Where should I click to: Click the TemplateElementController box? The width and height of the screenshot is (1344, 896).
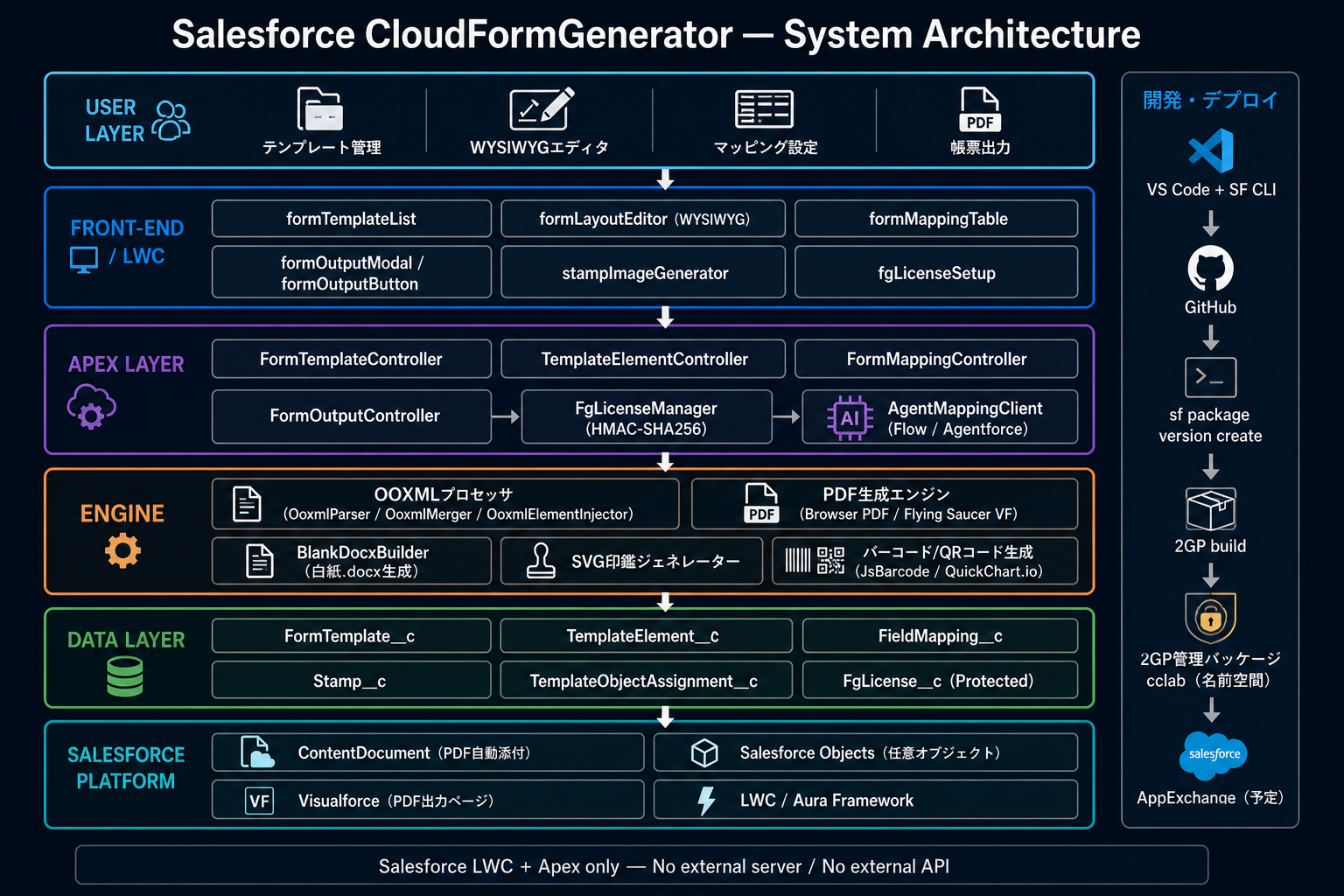pos(643,359)
